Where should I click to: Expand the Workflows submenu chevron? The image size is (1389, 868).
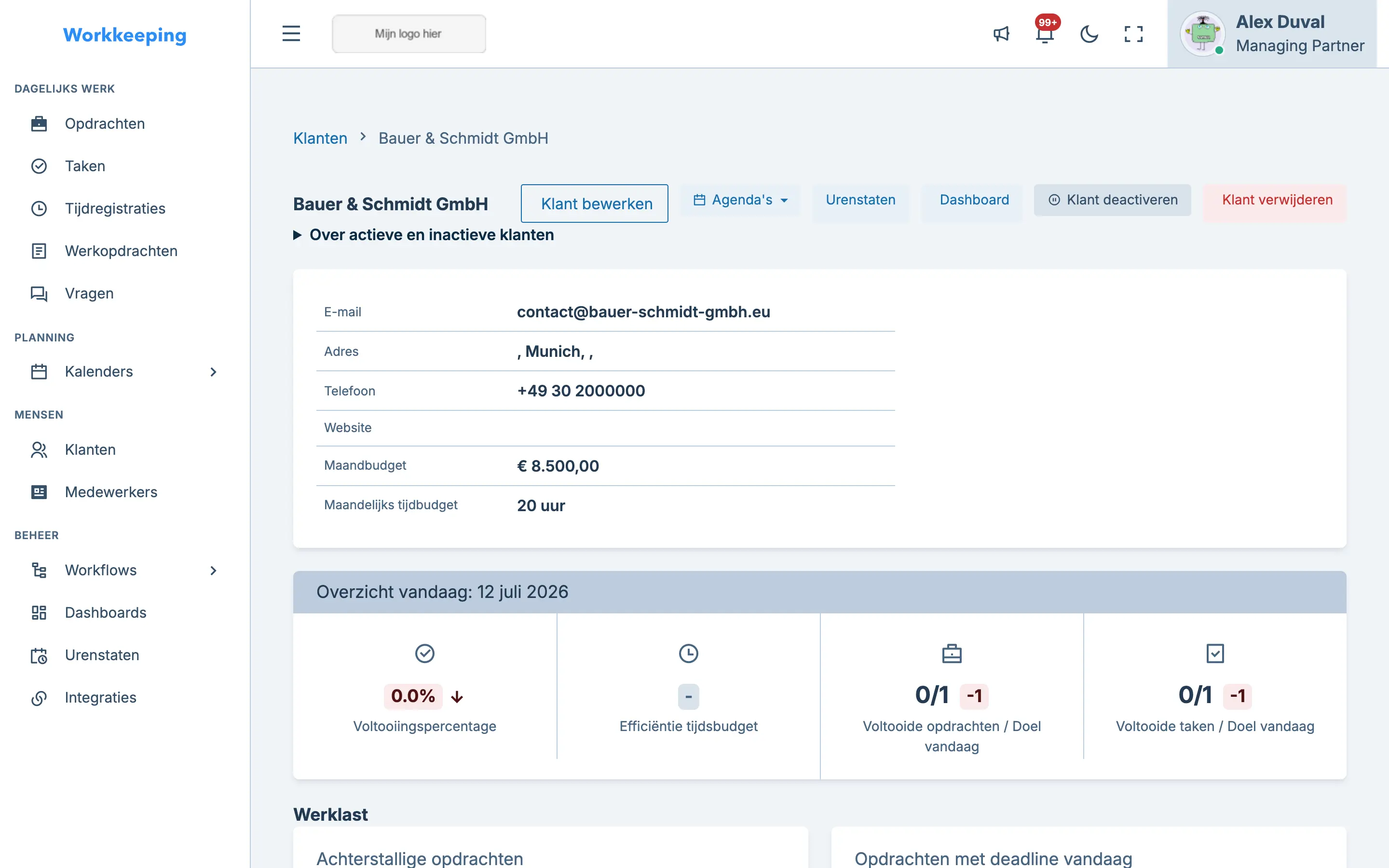click(x=213, y=570)
